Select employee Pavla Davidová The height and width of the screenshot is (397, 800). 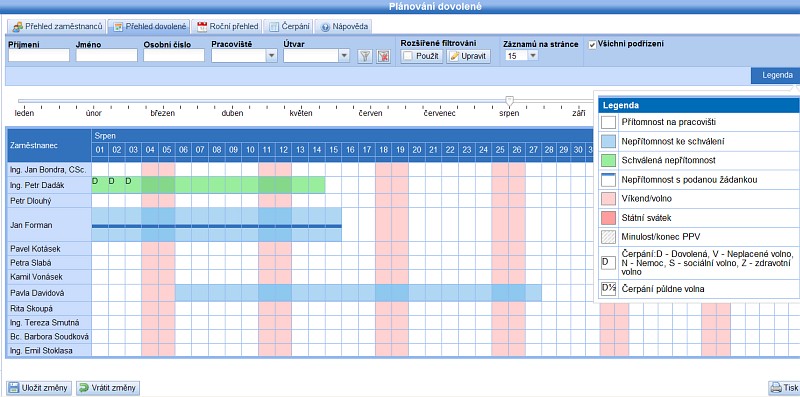[48, 293]
